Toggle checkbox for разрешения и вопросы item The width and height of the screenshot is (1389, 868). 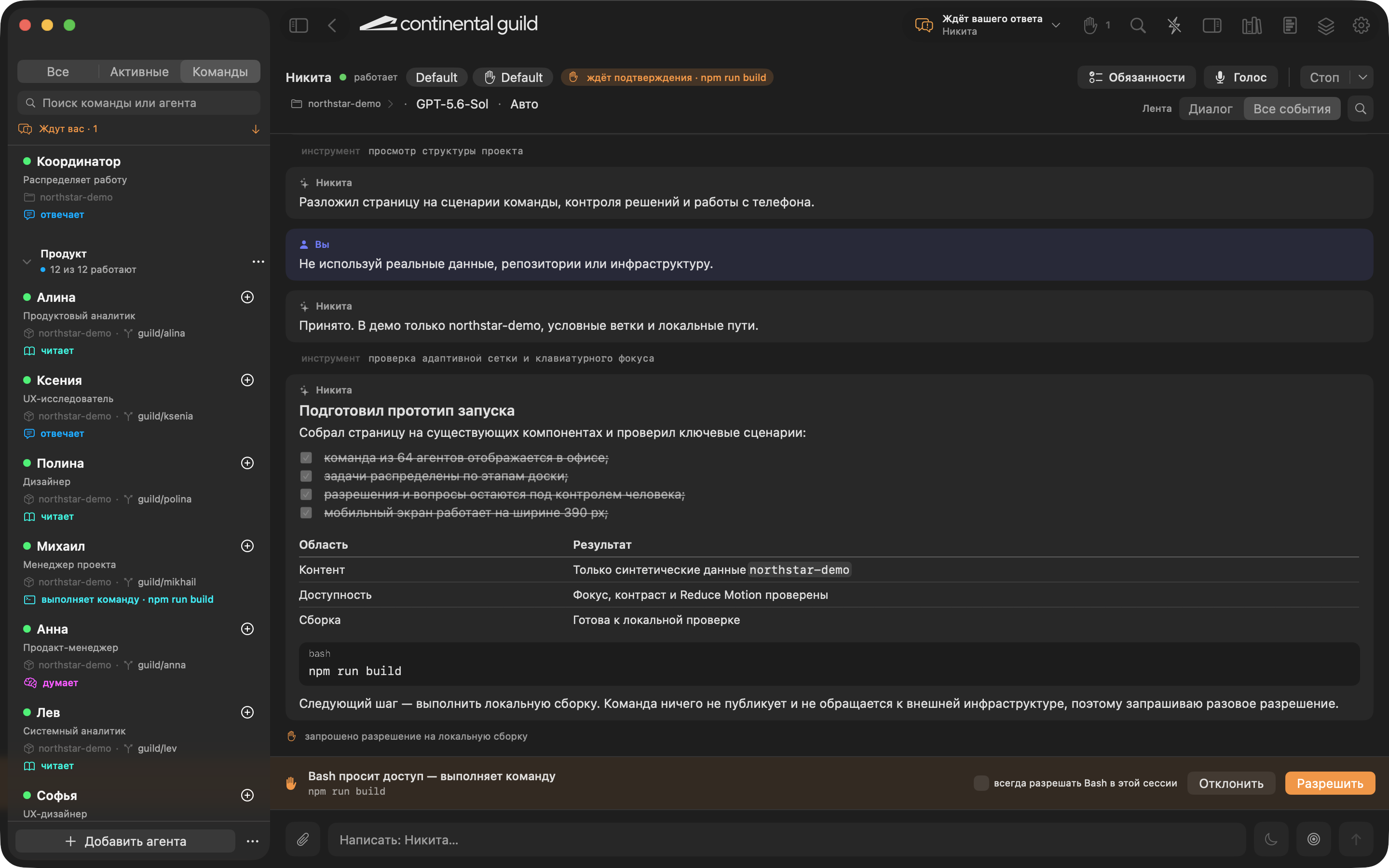coord(306,494)
